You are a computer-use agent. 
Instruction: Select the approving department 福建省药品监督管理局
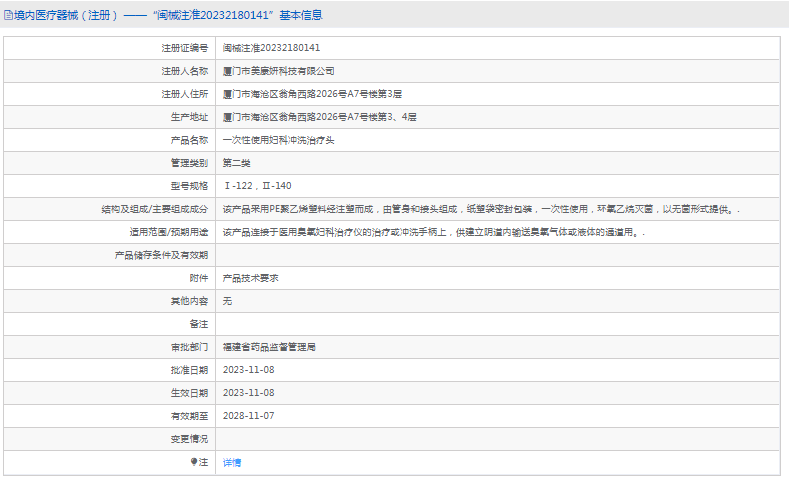coord(269,347)
